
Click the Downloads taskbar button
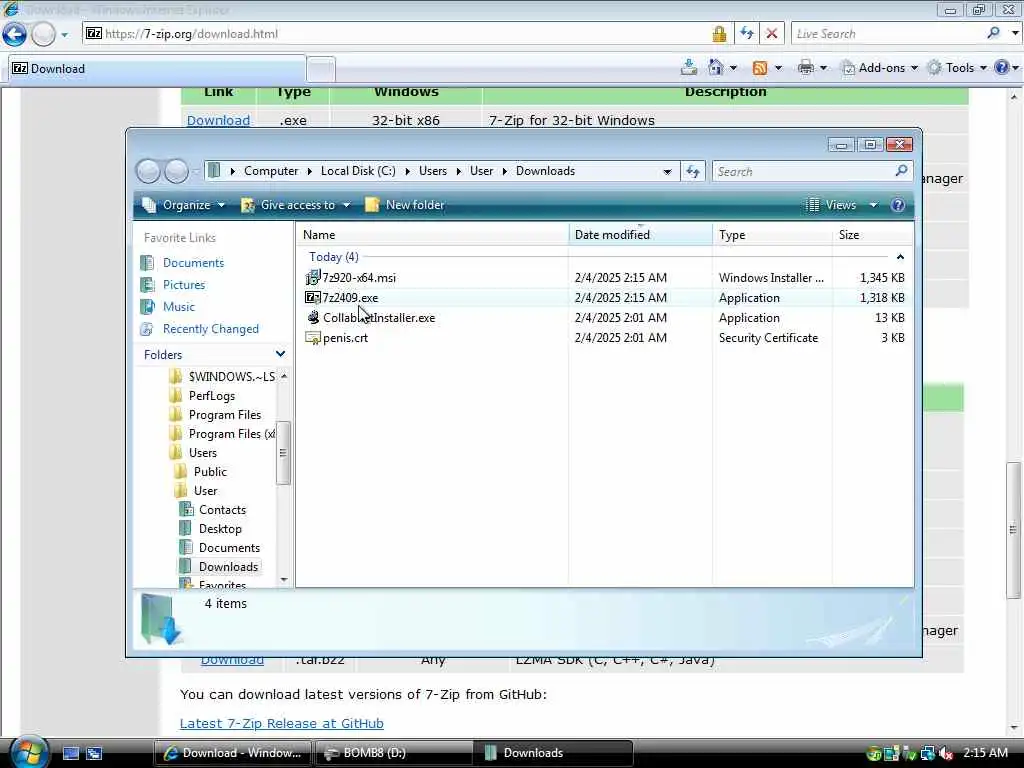coord(554,753)
